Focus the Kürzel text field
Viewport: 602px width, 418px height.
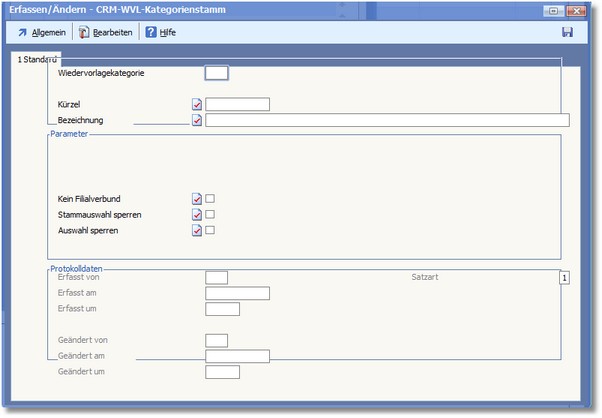237,104
